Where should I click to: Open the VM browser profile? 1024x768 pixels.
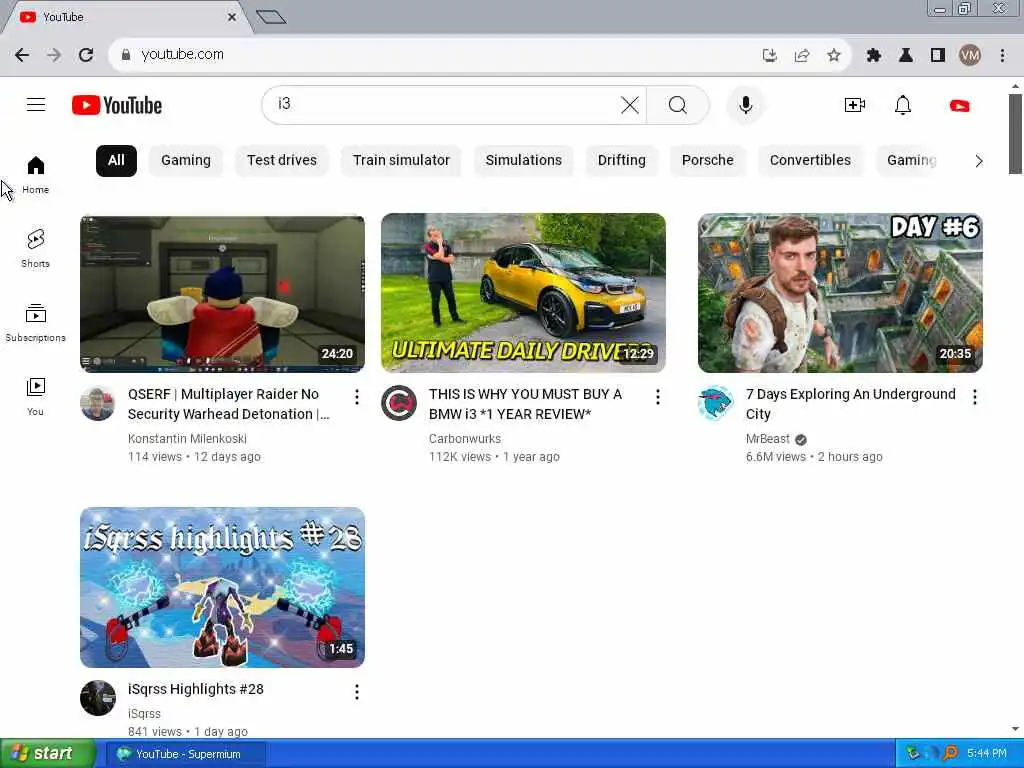click(970, 56)
